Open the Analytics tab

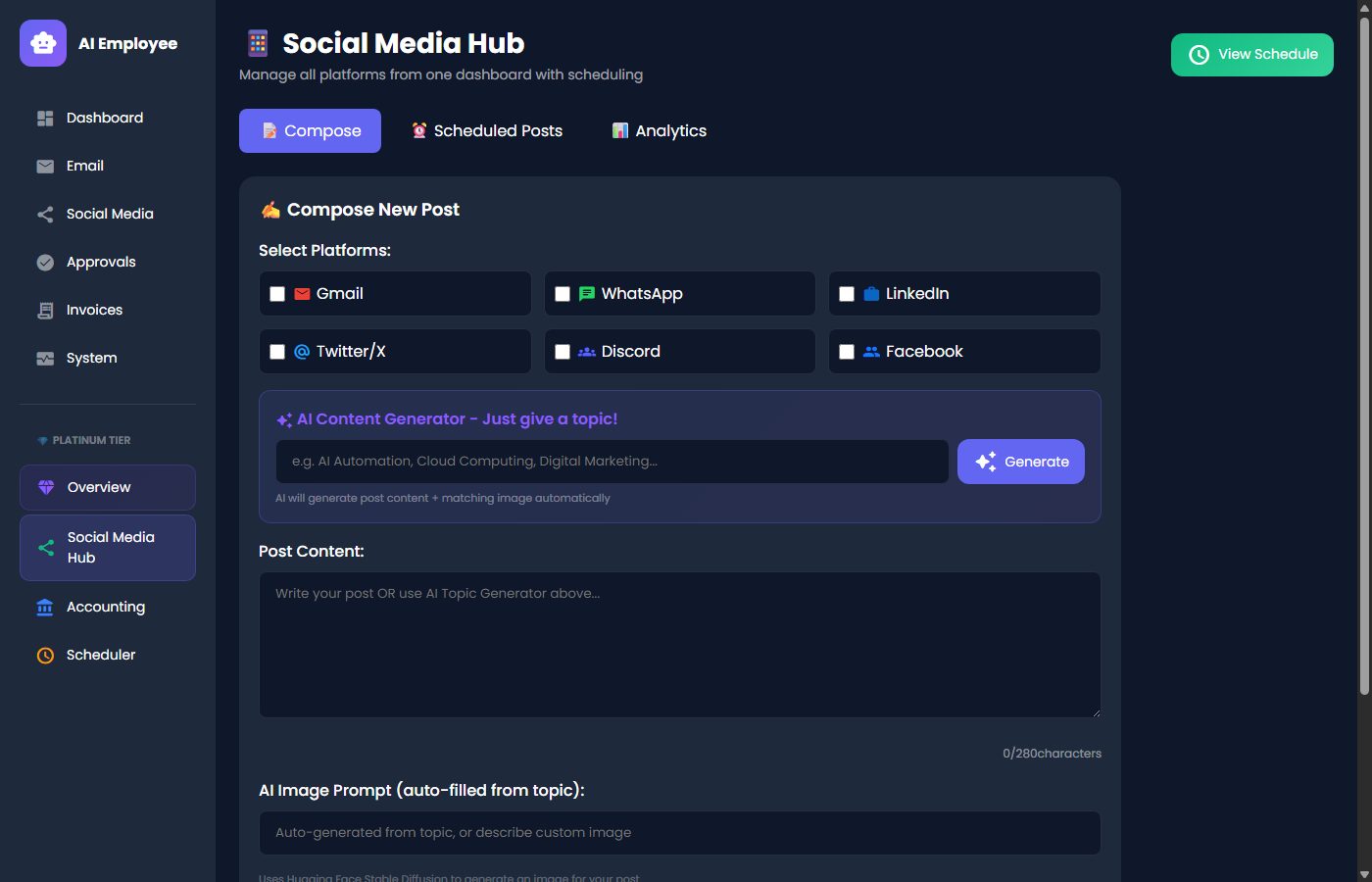coord(659,131)
